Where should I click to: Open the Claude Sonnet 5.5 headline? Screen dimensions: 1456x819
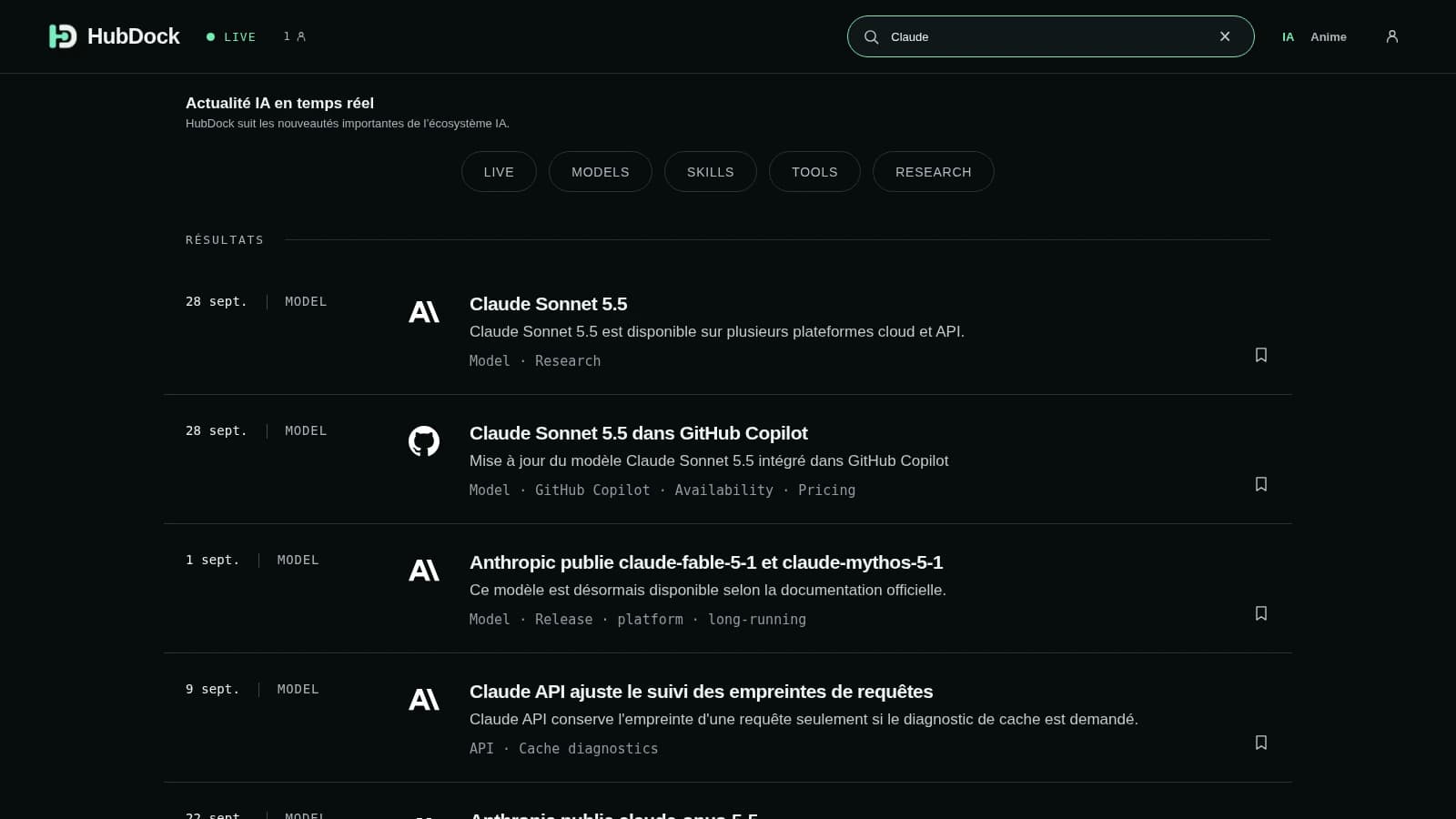[x=548, y=304]
